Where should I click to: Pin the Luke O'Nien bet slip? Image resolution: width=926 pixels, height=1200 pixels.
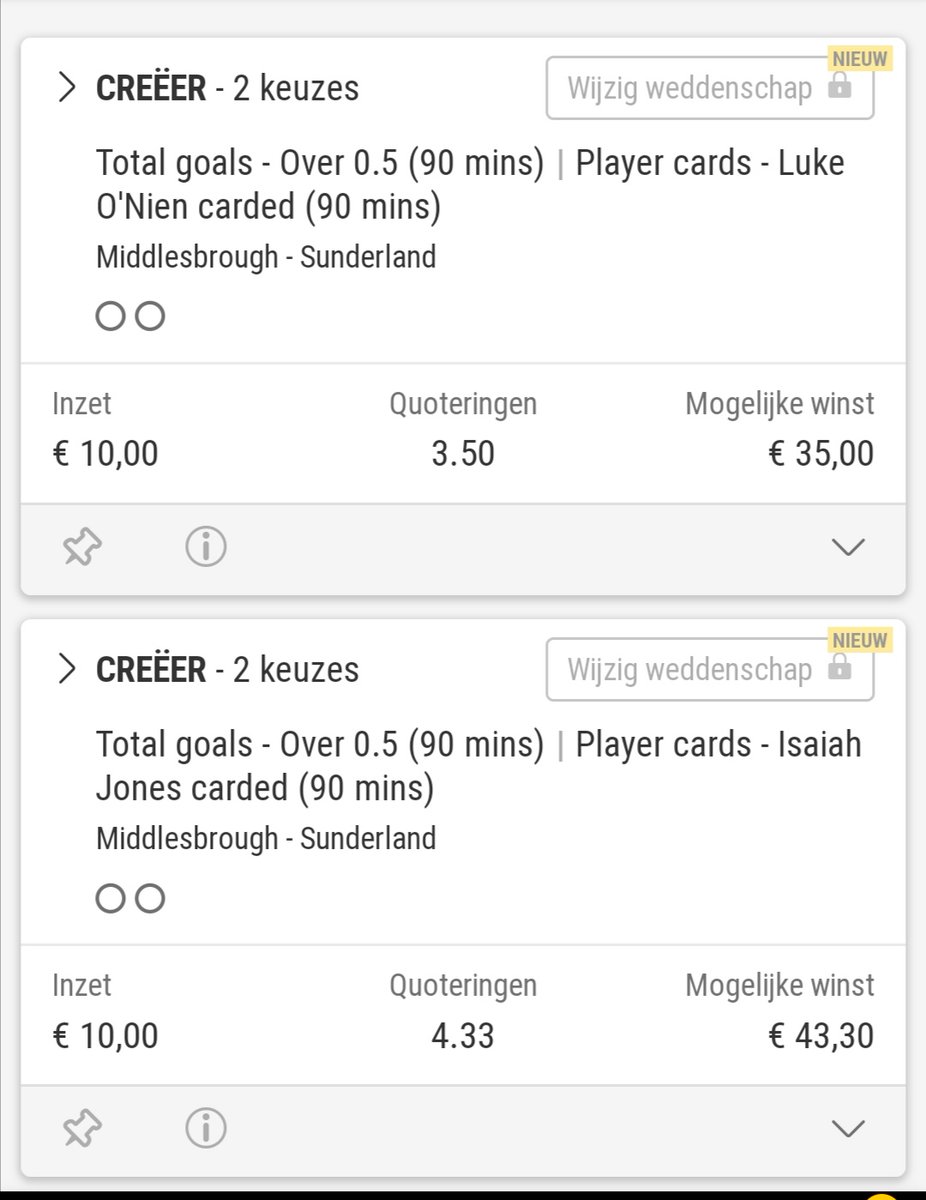[x=82, y=547]
